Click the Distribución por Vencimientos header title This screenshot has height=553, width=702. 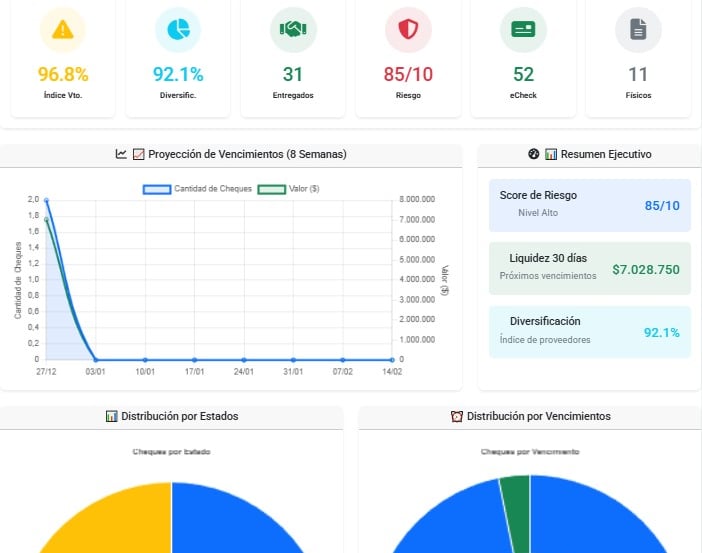pos(539,416)
